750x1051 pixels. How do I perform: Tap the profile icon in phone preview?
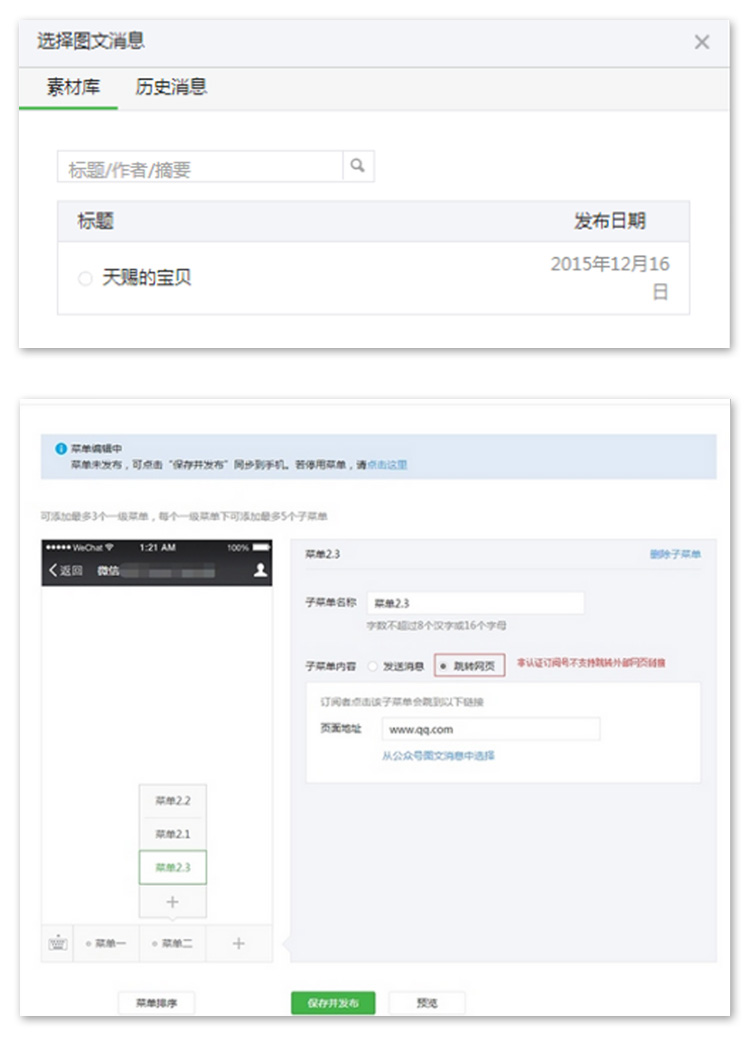click(260, 570)
